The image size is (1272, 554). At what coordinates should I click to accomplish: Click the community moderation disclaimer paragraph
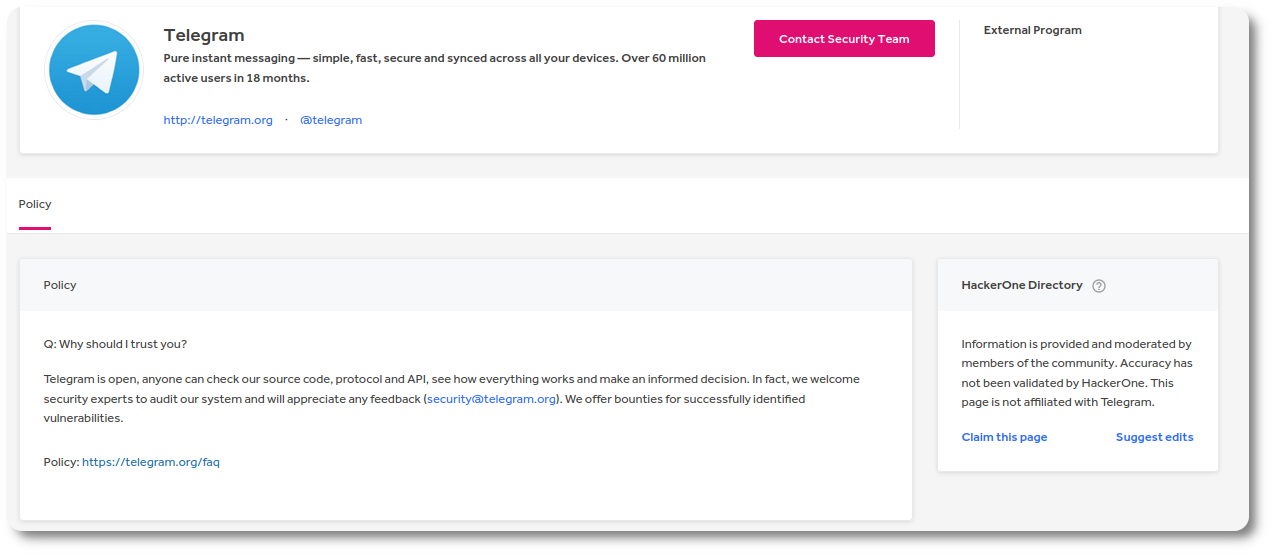pyautogui.click(x=1076, y=373)
